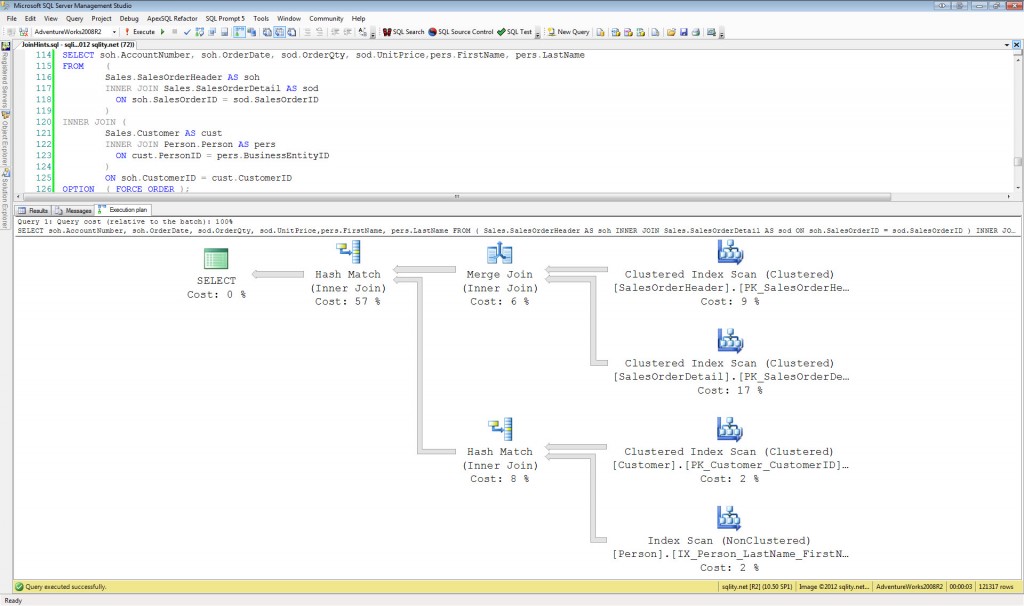Select the Merge Join operator icon
The image size is (1024, 606).
(499, 254)
